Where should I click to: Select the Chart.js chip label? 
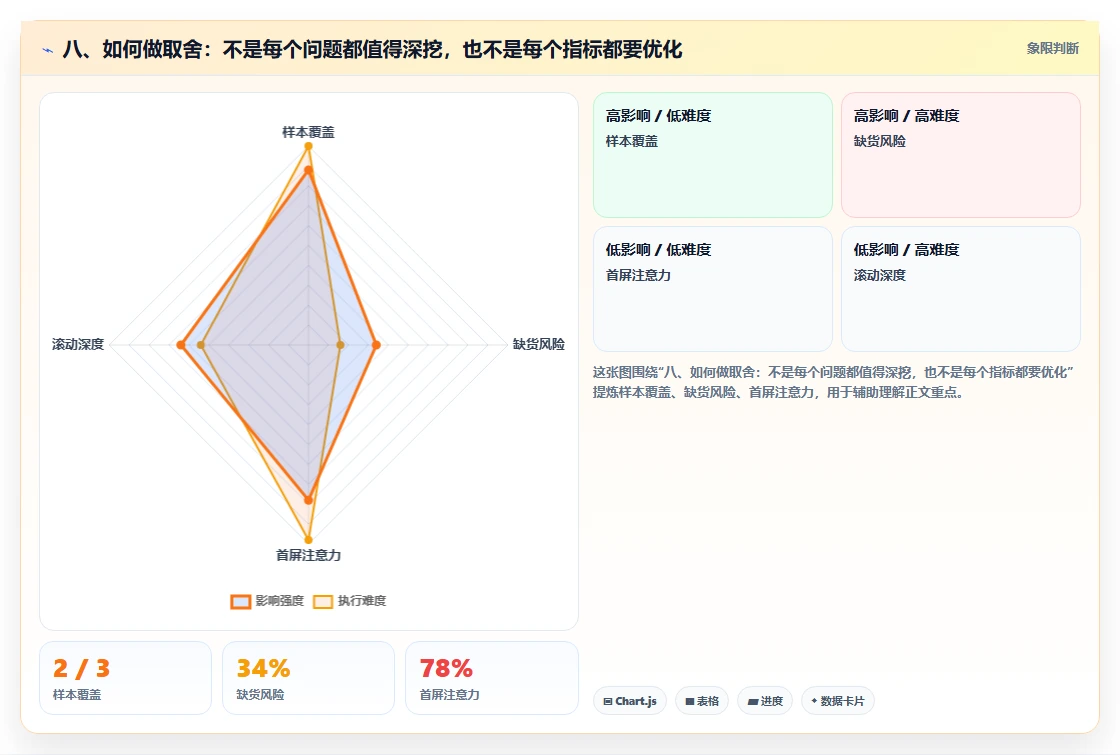636,701
